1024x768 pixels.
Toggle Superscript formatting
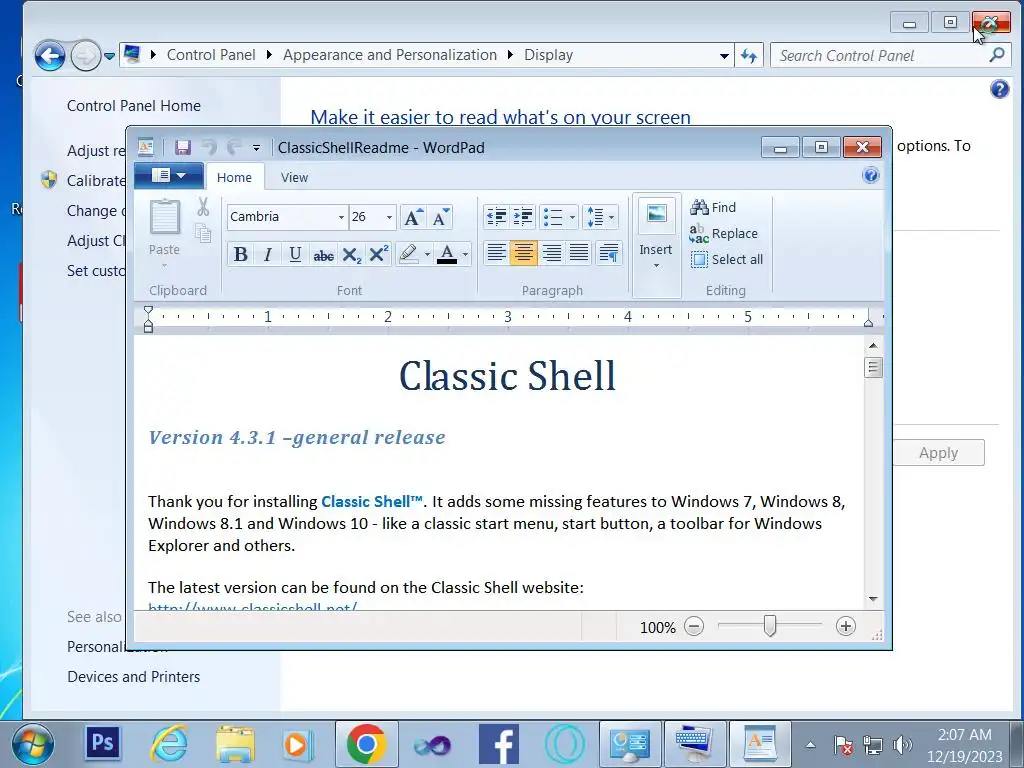click(x=379, y=254)
